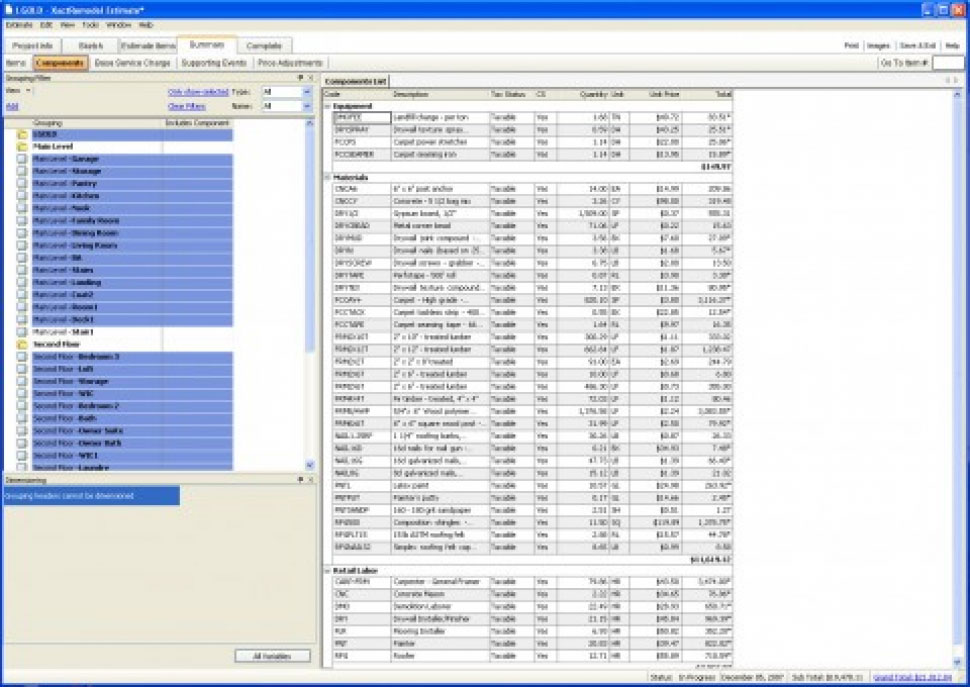Open the Type filter dropdown

tap(307, 92)
